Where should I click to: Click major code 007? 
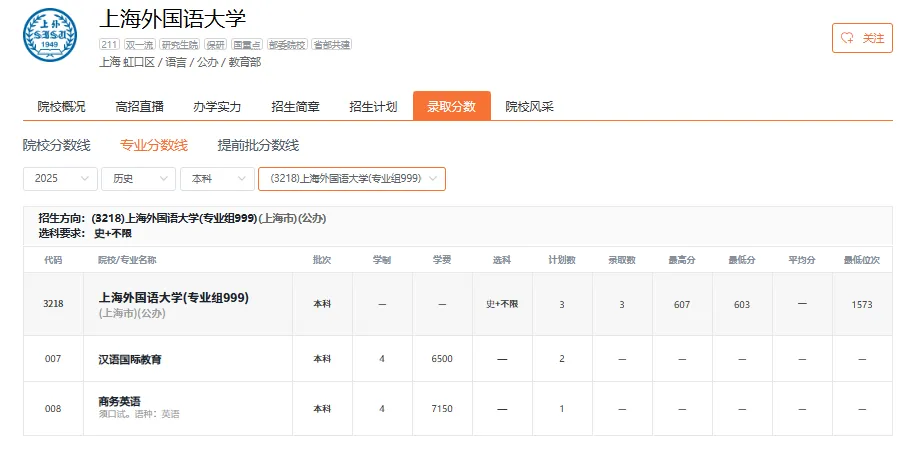[53, 359]
